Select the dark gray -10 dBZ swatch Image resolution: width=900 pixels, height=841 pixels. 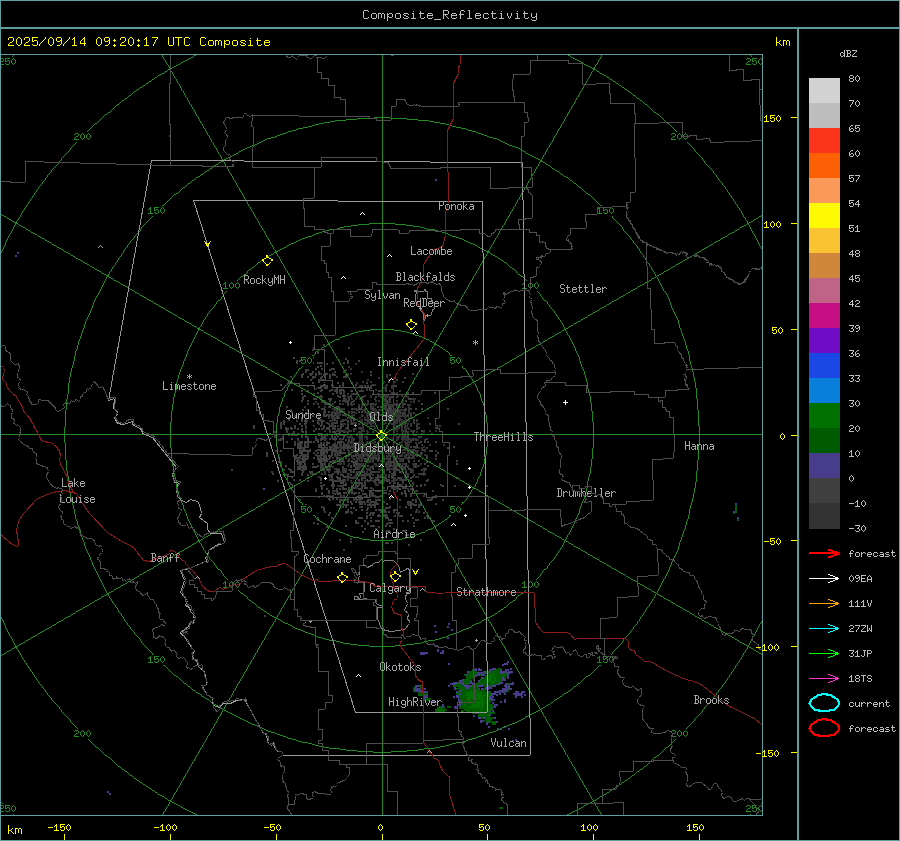tap(824, 515)
